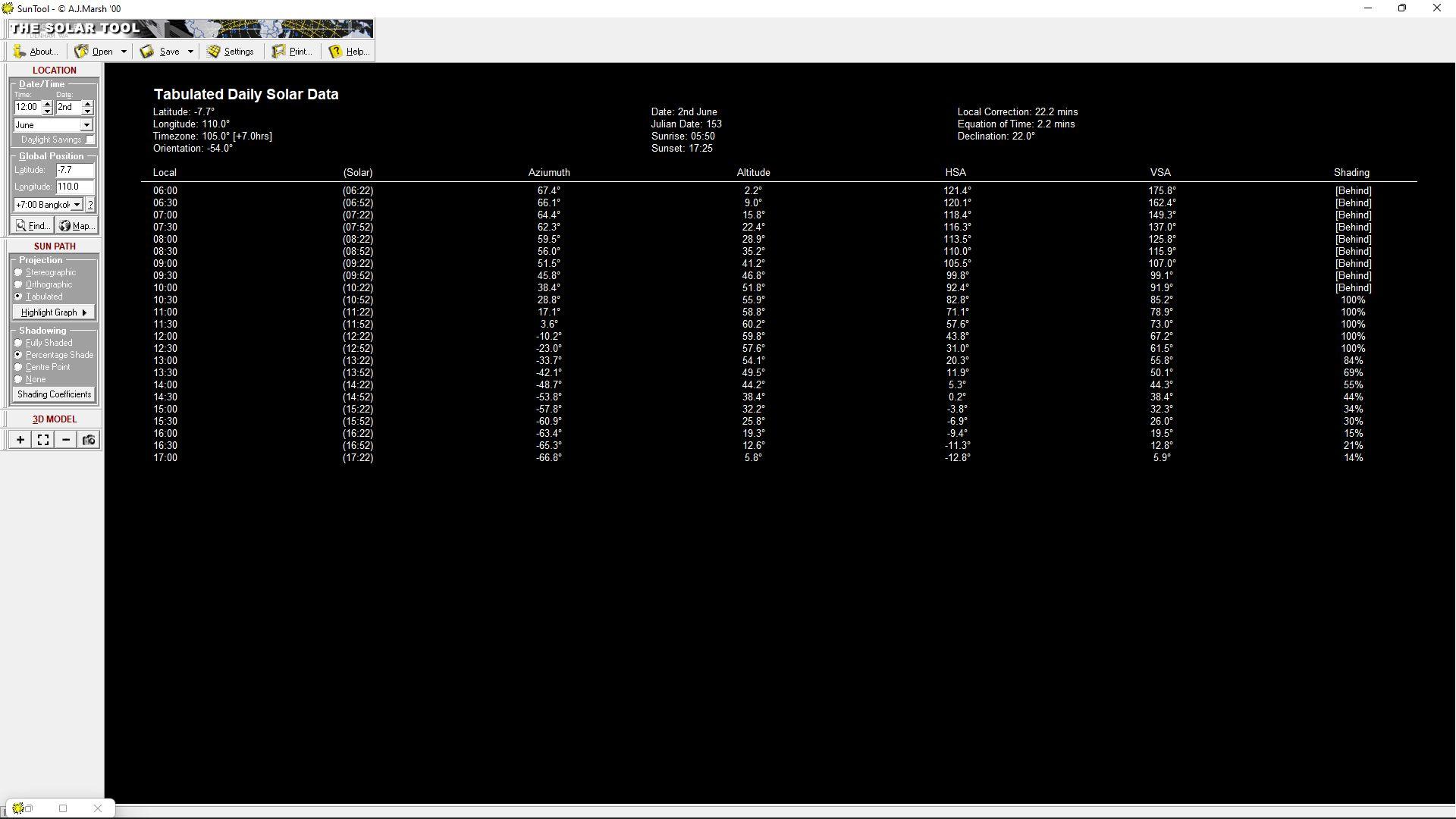Open the Highlight Graph submenu
This screenshot has height=819, width=1456.
pos(53,312)
